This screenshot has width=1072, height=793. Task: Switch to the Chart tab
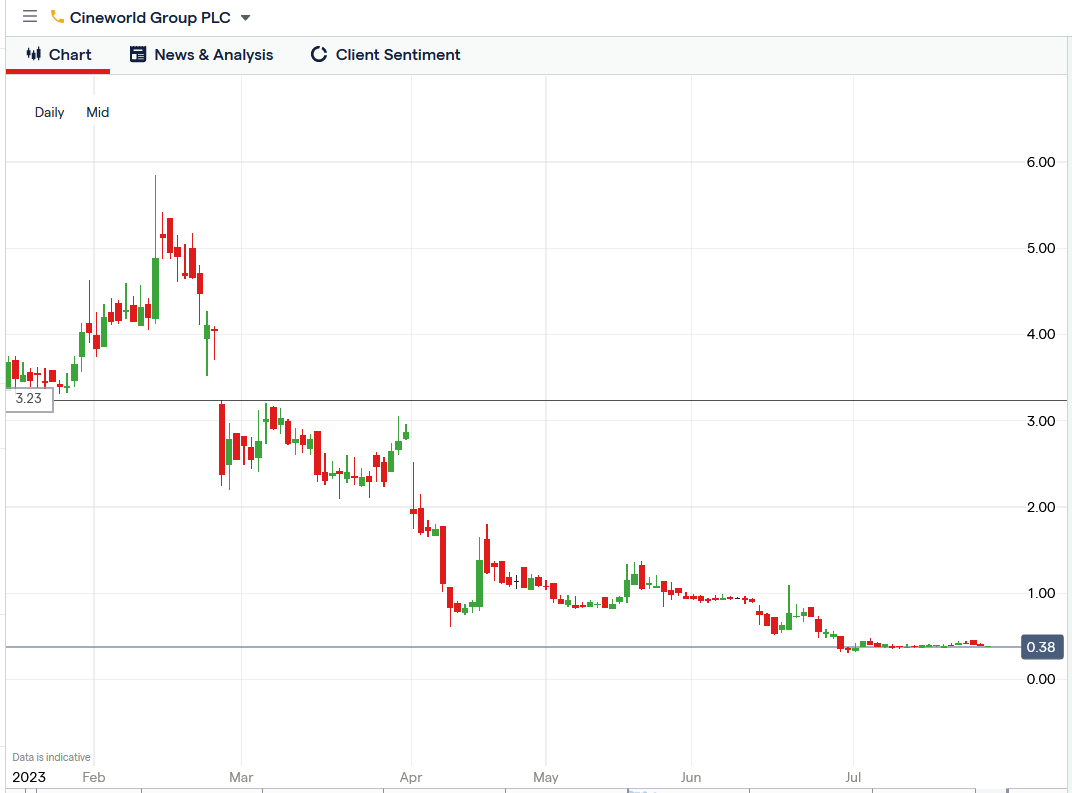click(58, 55)
